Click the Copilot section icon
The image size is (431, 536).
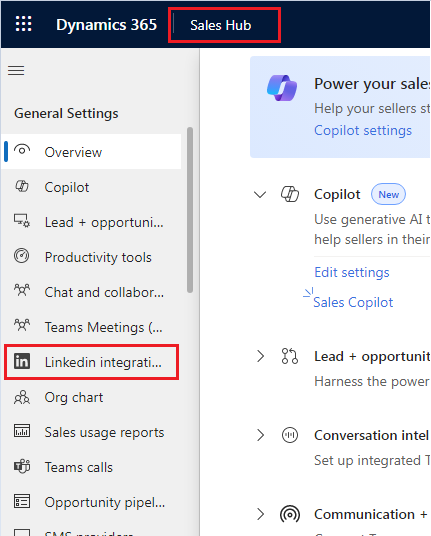click(x=290, y=194)
